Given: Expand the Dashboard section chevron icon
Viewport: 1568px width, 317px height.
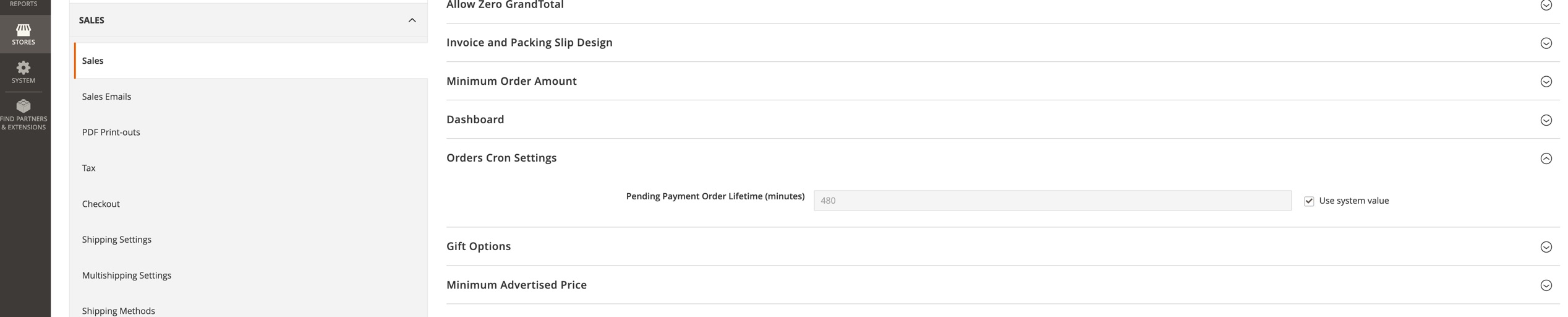Looking at the screenshot, I should 1545,119.
